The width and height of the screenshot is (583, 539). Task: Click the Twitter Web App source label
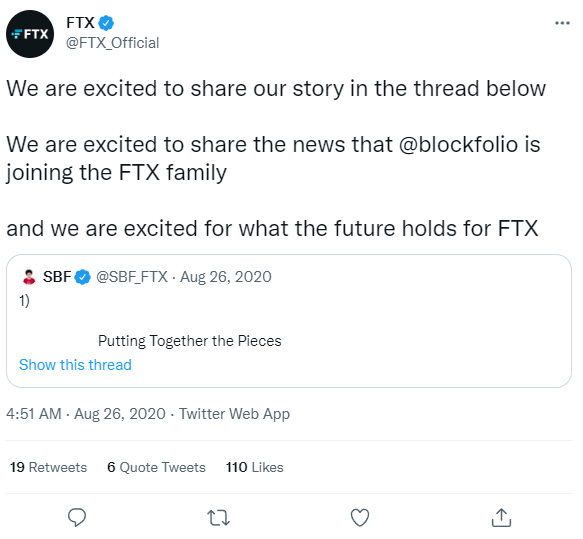click(234, 414)
